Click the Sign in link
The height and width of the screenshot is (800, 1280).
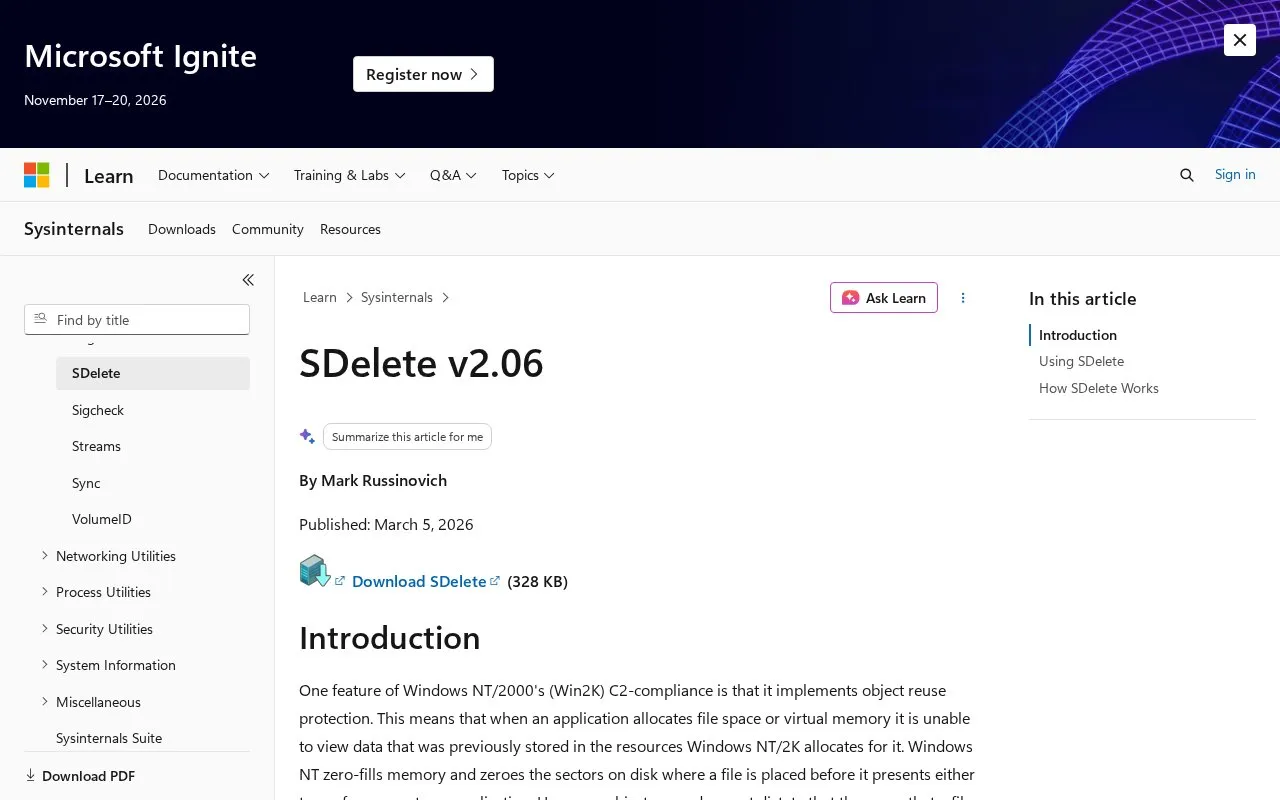[x=1235, y=174]
